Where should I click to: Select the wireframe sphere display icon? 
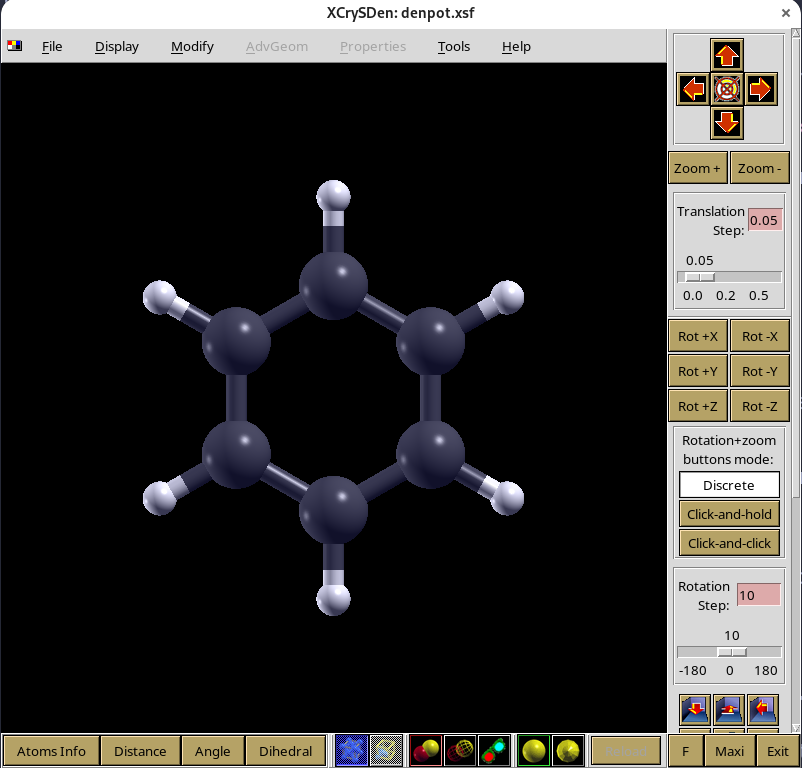tap(460, 750)
